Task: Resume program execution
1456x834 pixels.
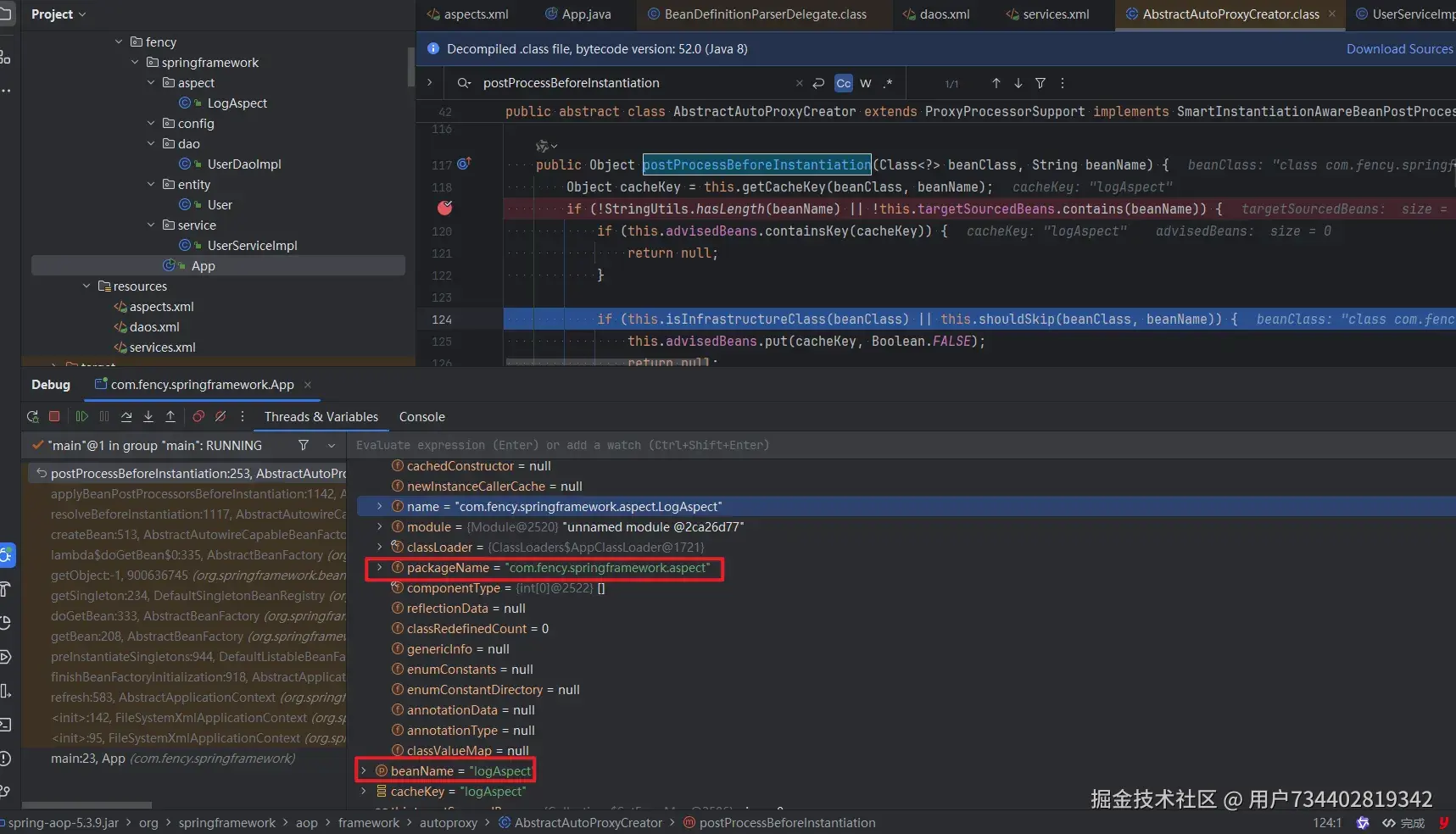Action: pyautogui.click(x=82, y=416)
